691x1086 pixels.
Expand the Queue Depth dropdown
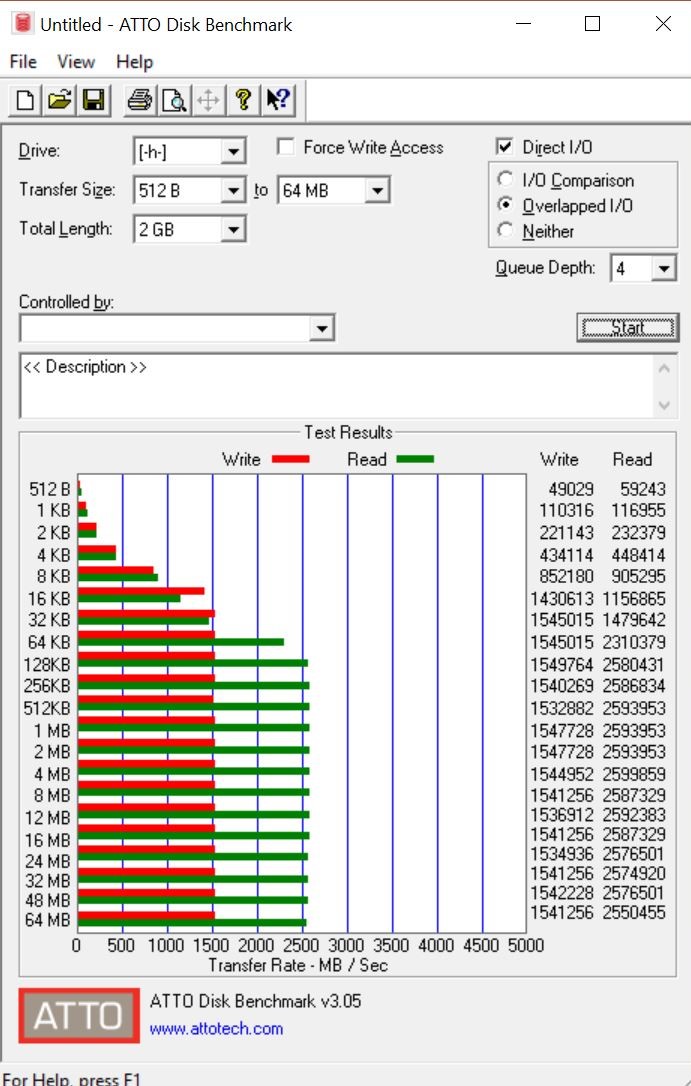pos(664,268)
